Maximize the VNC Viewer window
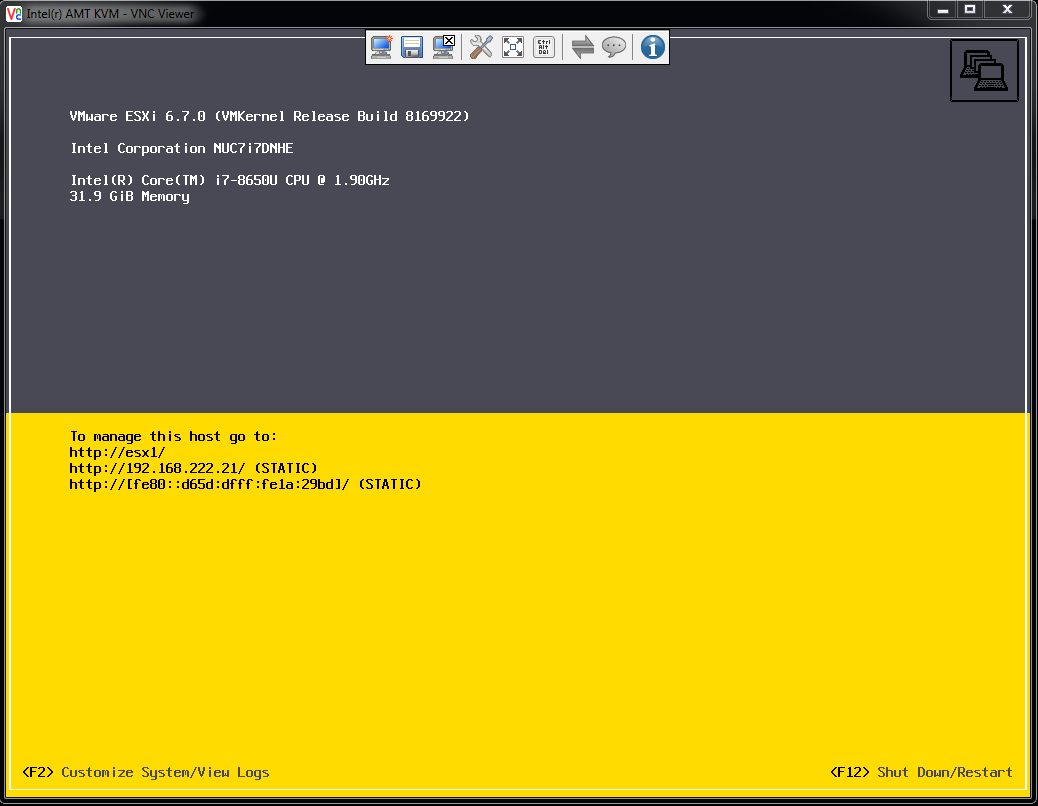 coord(970,9)
